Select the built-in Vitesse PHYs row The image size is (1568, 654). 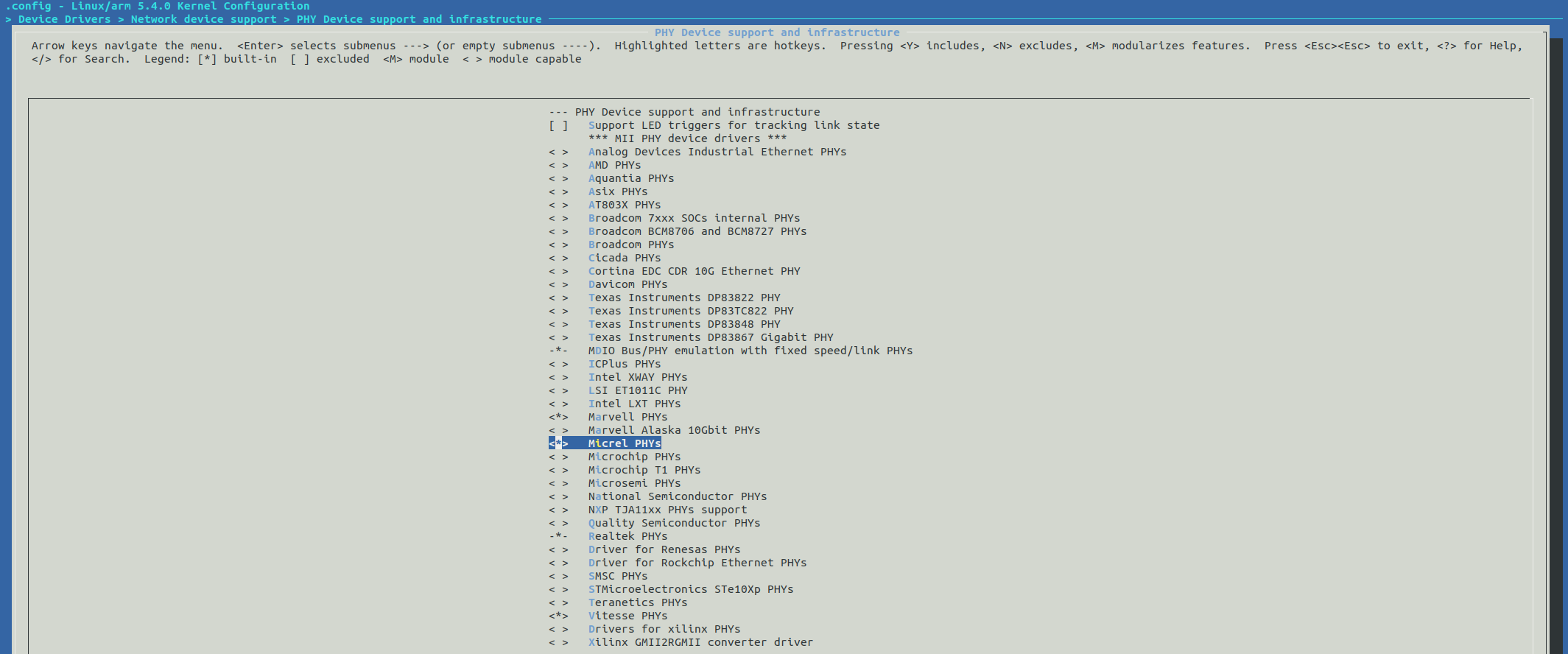click(x=608, y=616)
